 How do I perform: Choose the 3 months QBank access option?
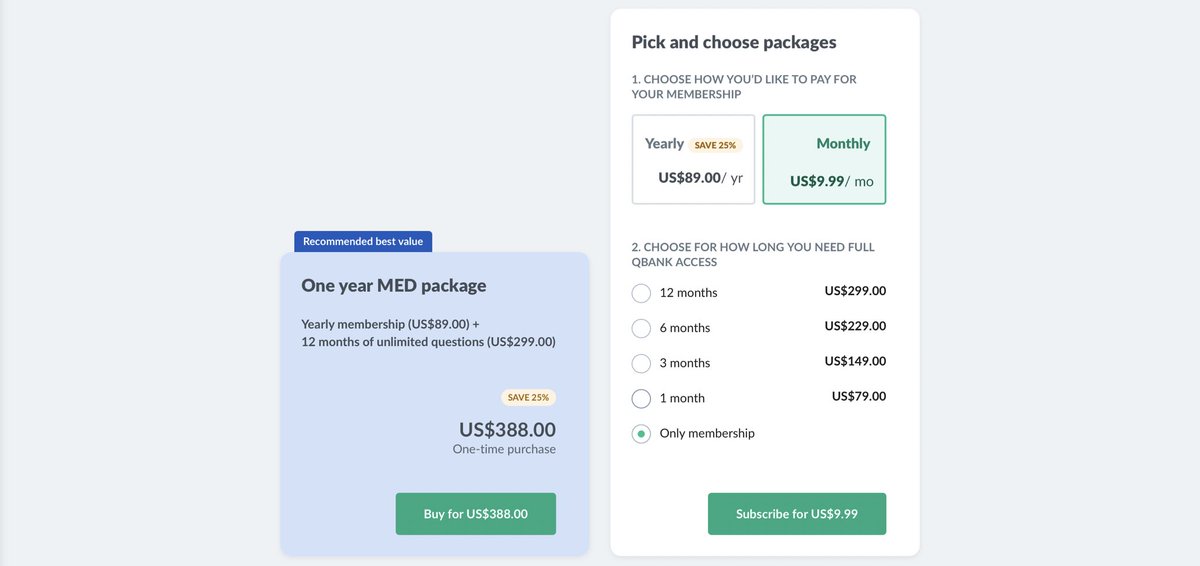pyautogui.click(x=641, y=363)
